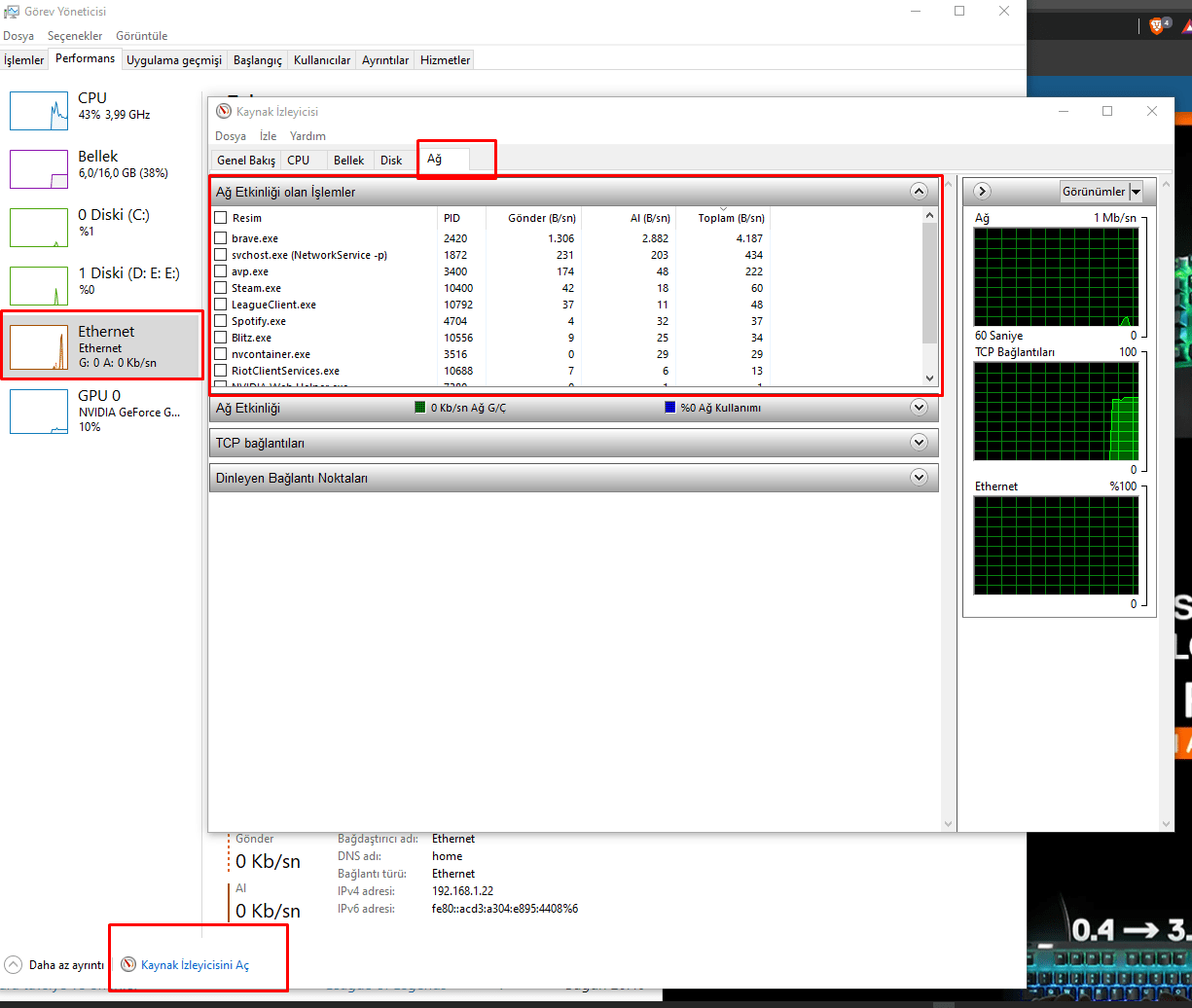Check the avp.exe process checkbox
The height and width of the screenshot is (1008, 1192).
tap(221, 271)
